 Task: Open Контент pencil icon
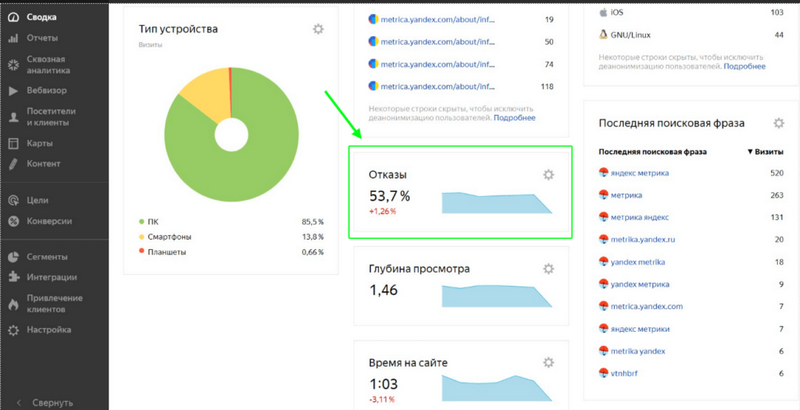(14, 164)
